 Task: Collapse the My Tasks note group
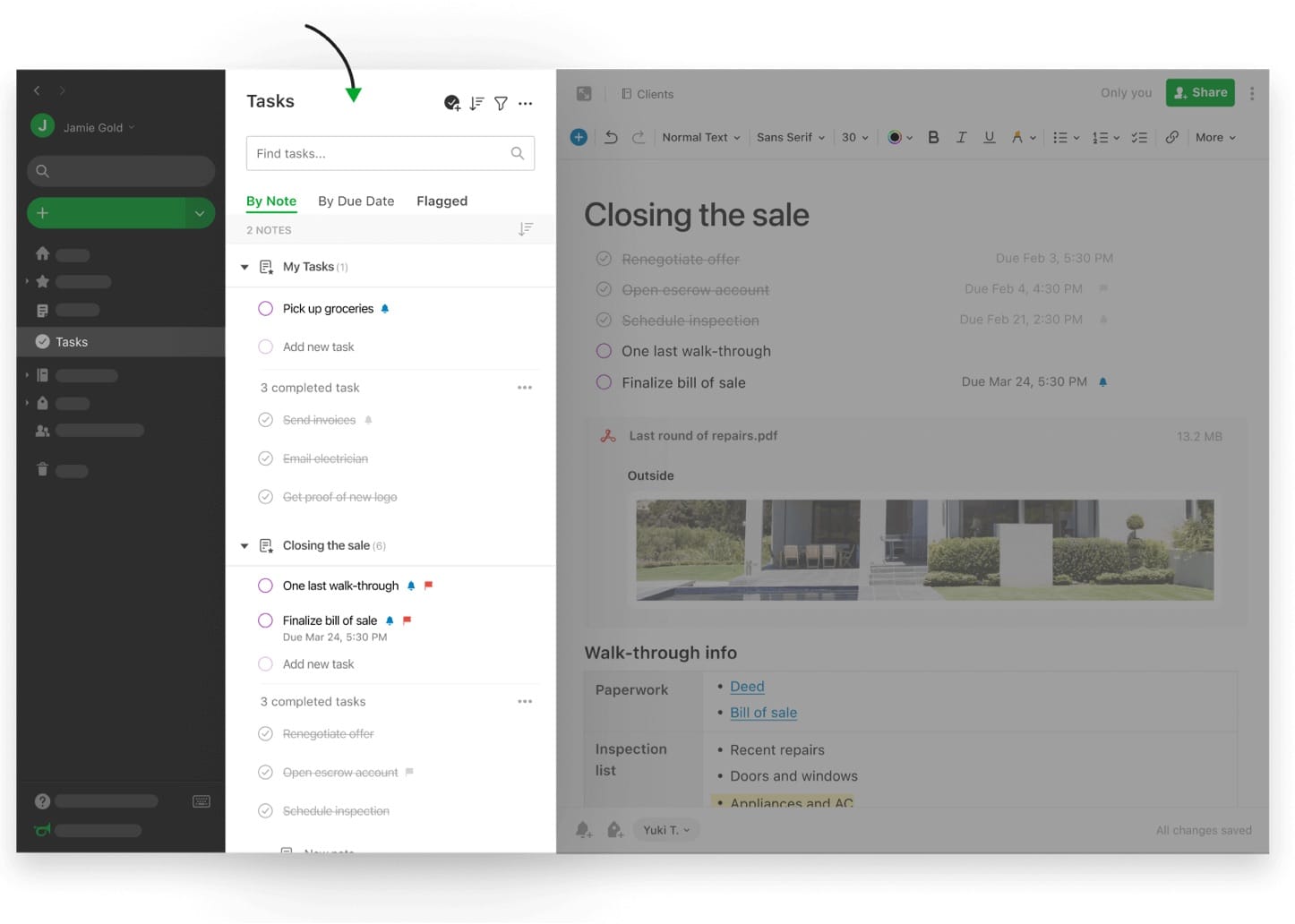(x=244, y=267)
